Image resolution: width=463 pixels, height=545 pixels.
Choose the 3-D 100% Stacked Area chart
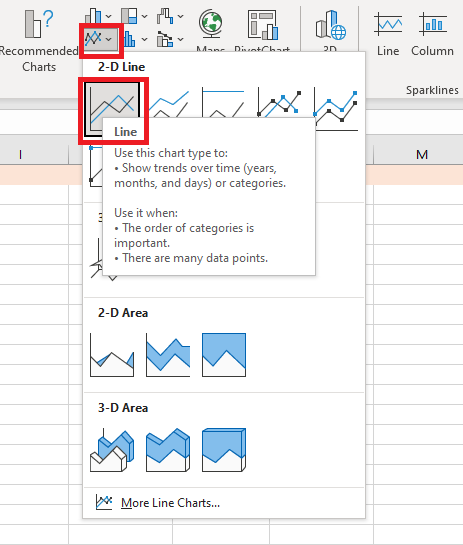224,450
